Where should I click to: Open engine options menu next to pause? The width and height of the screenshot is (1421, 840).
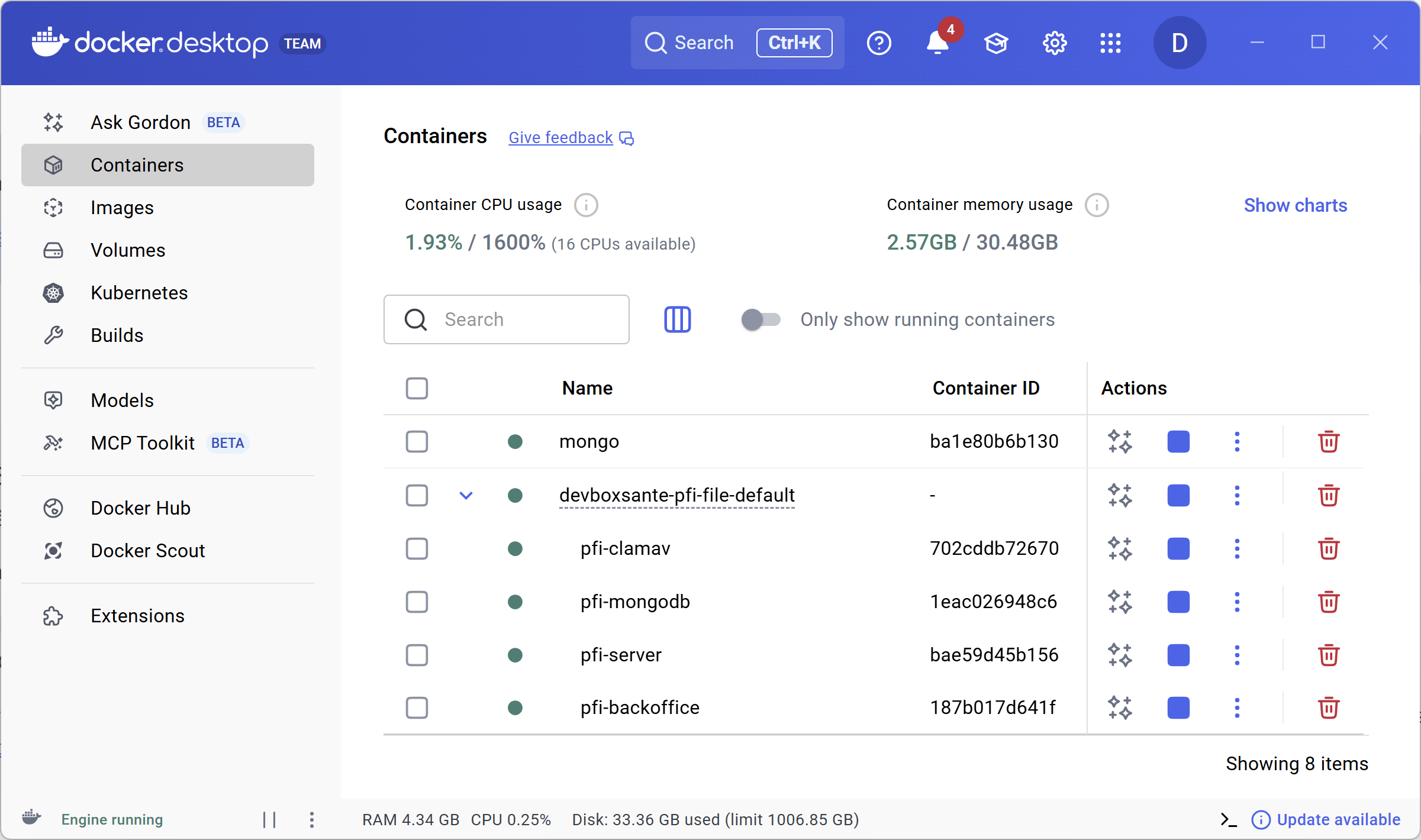(312, 819)
